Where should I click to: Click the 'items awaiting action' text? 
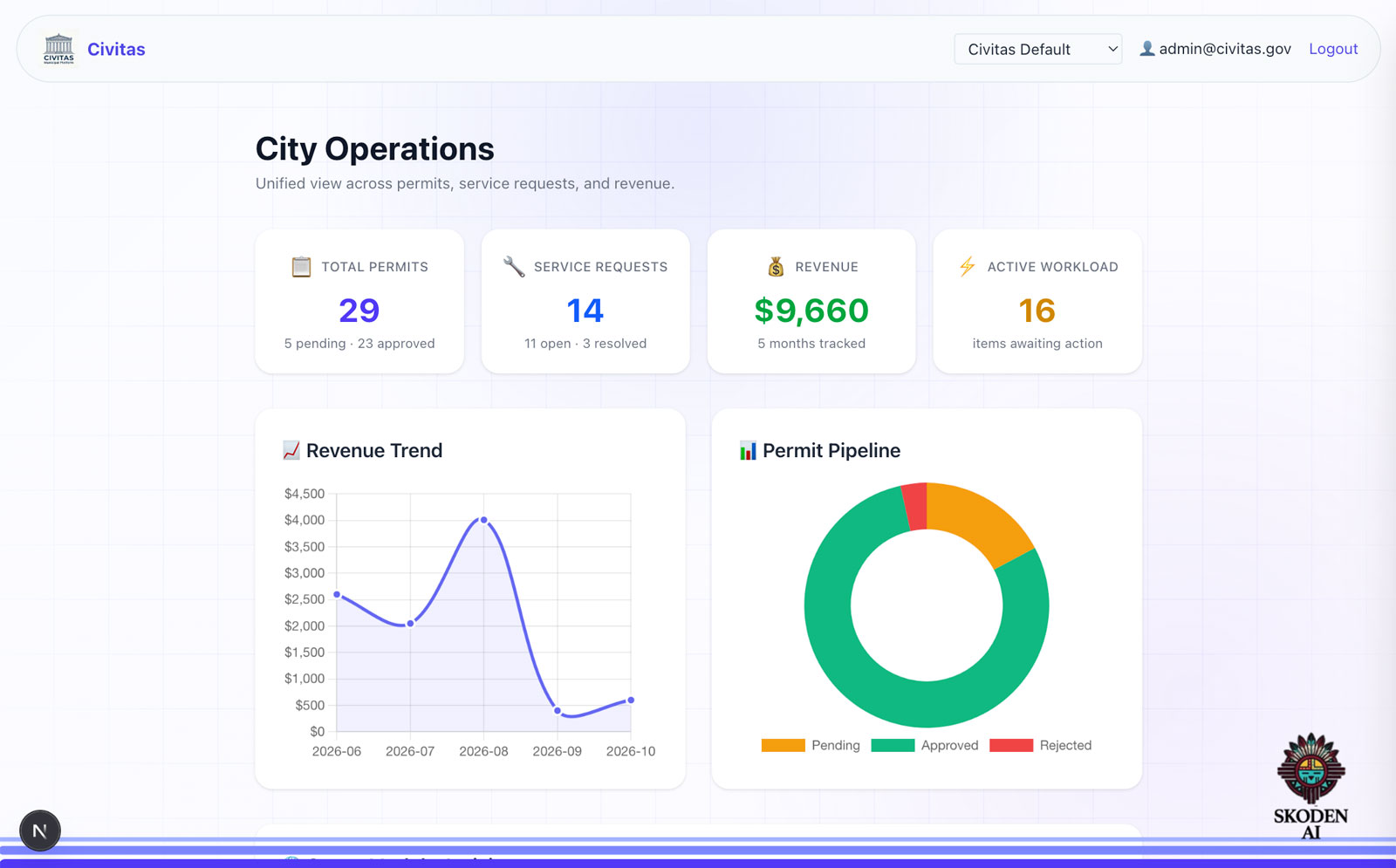coord(1037,344)
